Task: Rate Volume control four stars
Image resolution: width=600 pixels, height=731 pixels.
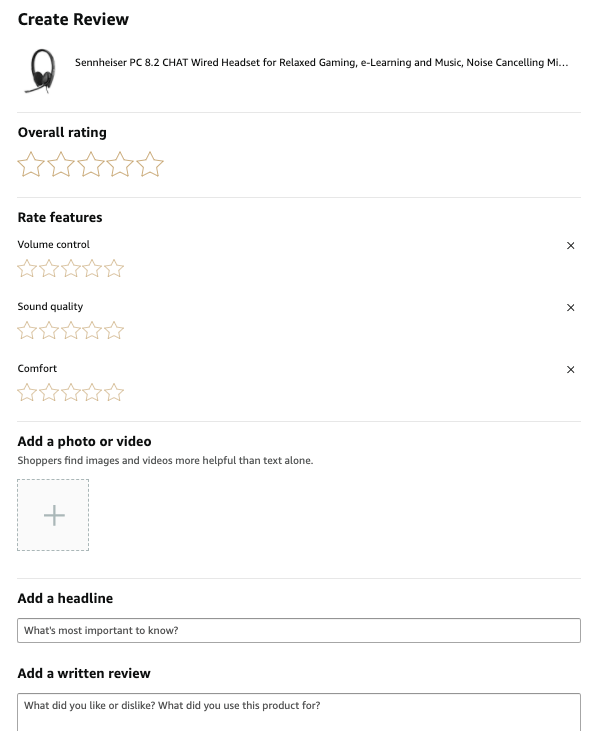Action: click(93, 269)
